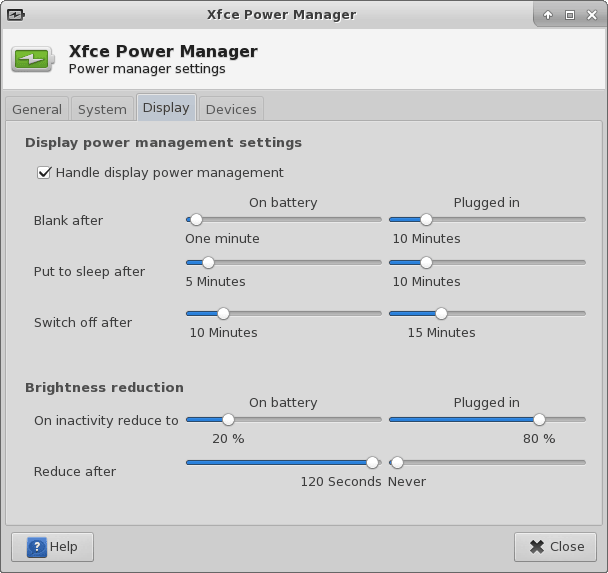Click Switch off after Plugged in slider handle
Viewport: 608px width, 573px height.
coord(441,313)
